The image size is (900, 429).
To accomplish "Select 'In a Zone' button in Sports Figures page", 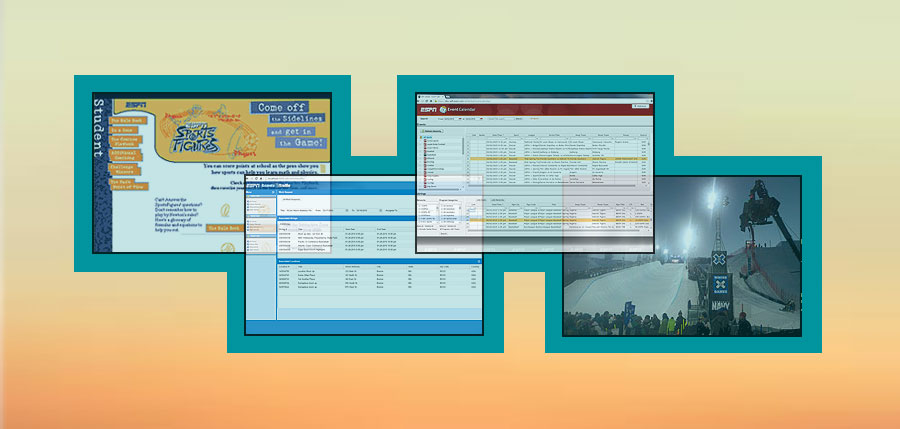I will click(121, 130).
